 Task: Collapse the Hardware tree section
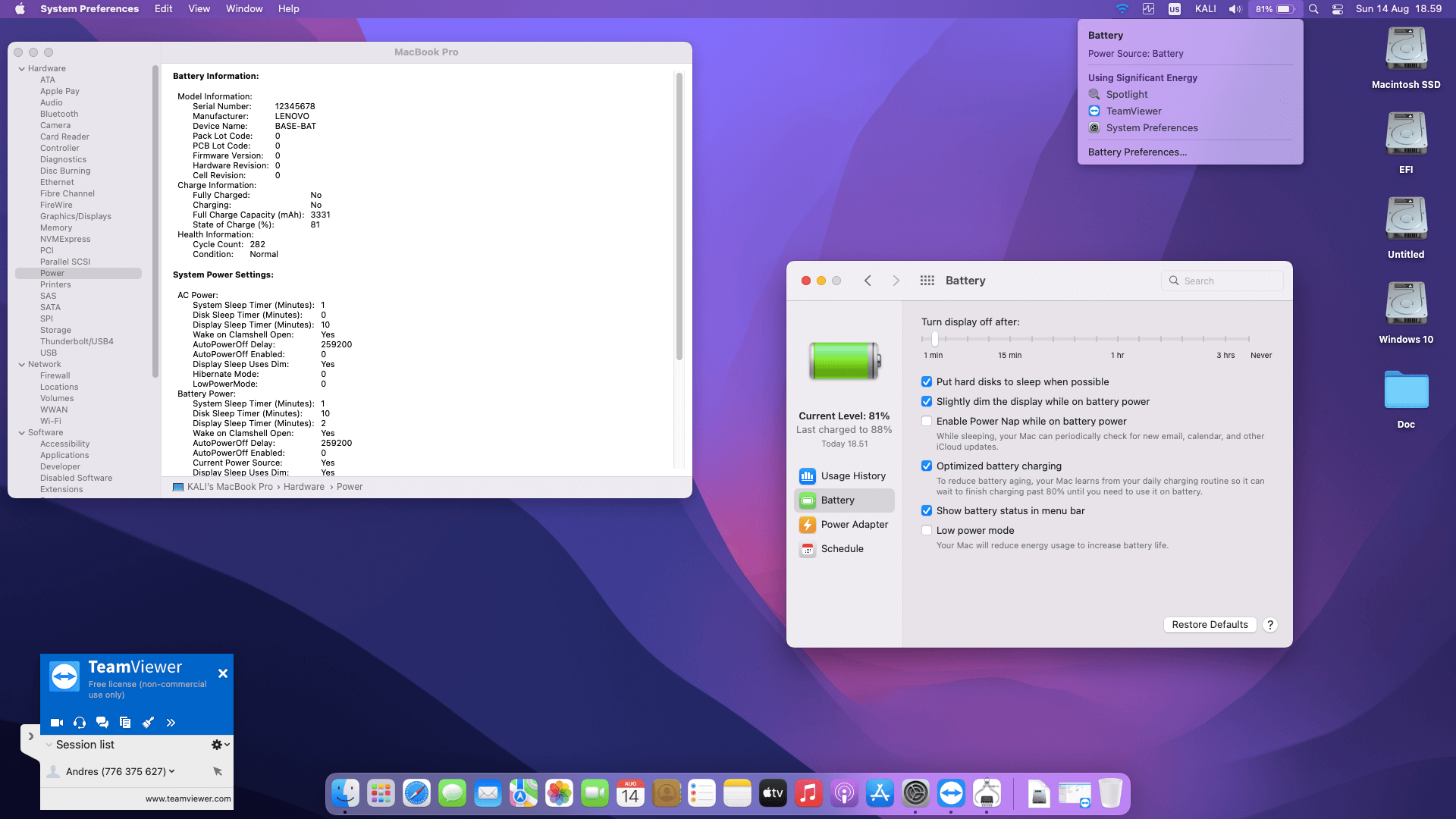(x=22, y=69)
